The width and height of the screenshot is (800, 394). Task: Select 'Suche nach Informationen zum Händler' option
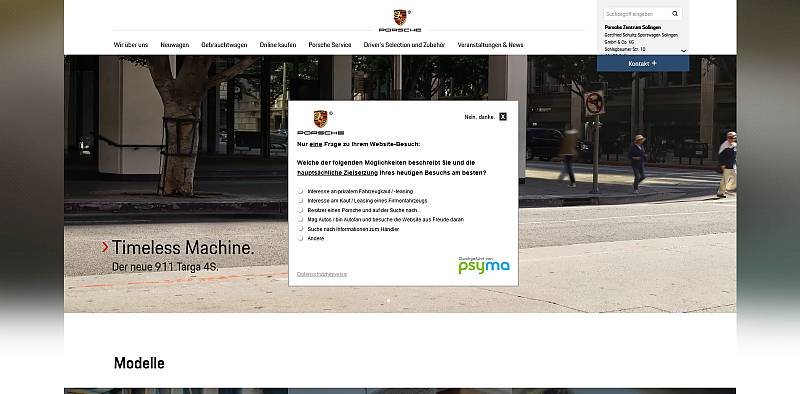[x=301, y=229]
